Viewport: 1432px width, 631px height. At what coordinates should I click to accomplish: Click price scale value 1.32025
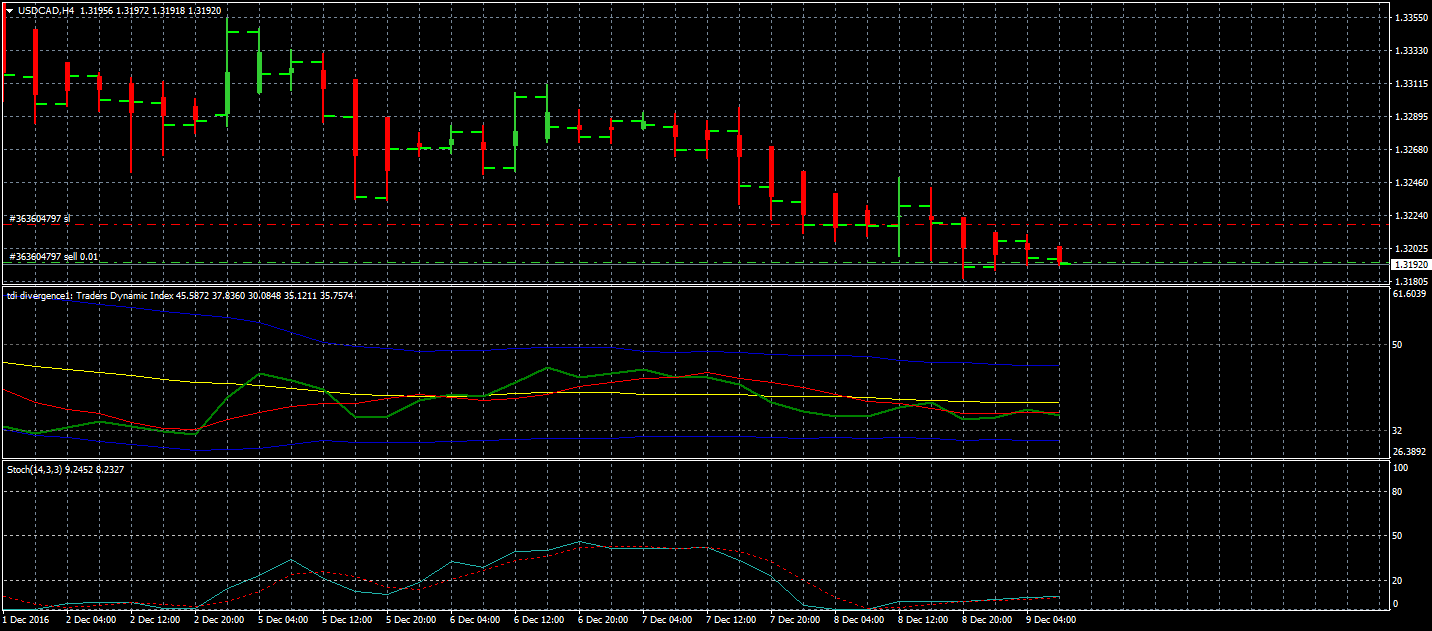[1412, 249]
